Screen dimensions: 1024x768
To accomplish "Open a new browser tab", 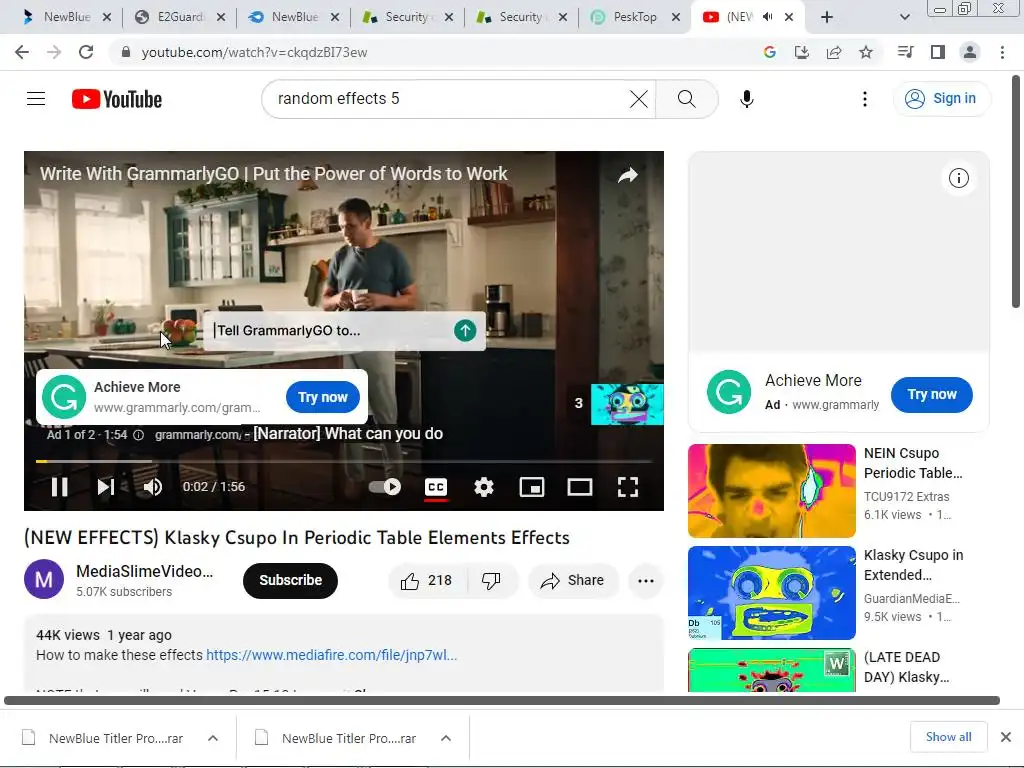I will [827, 17].
